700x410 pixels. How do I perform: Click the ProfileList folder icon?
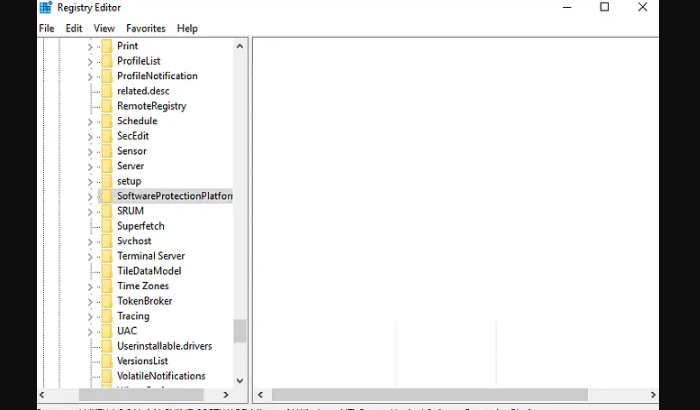pos(107,61)
